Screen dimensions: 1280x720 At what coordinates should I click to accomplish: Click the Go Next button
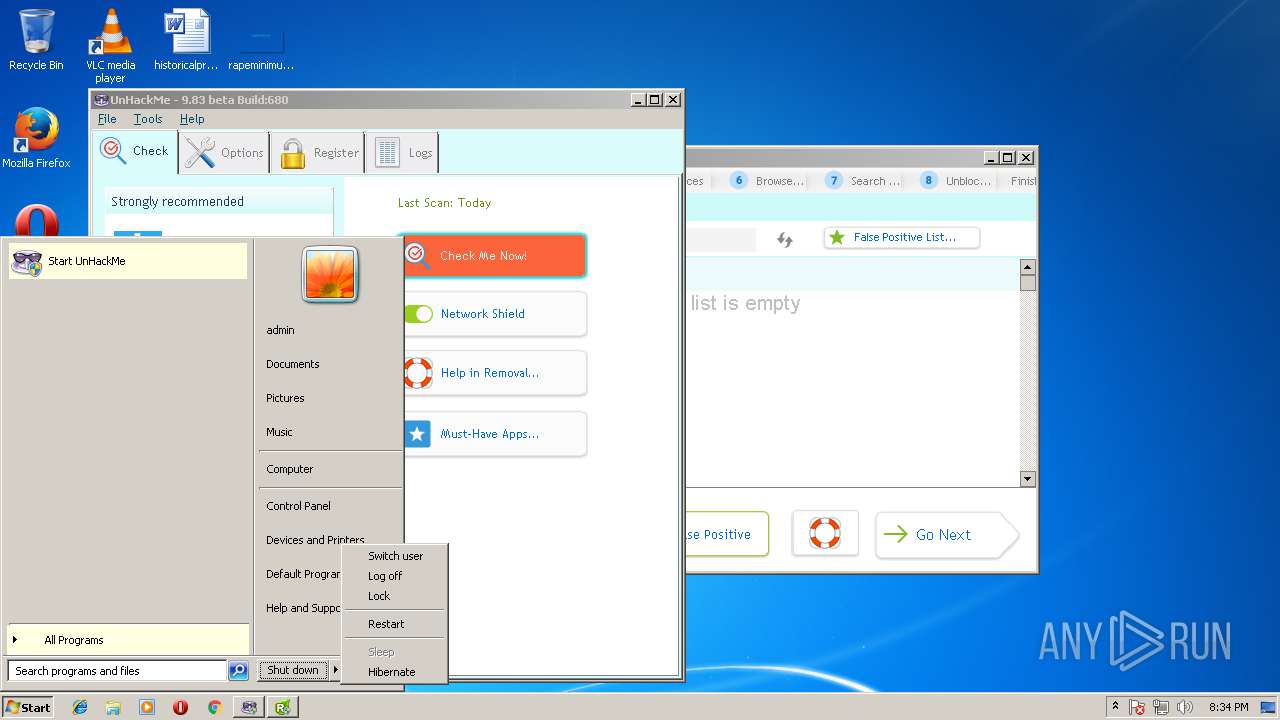[x=945, y=535]
